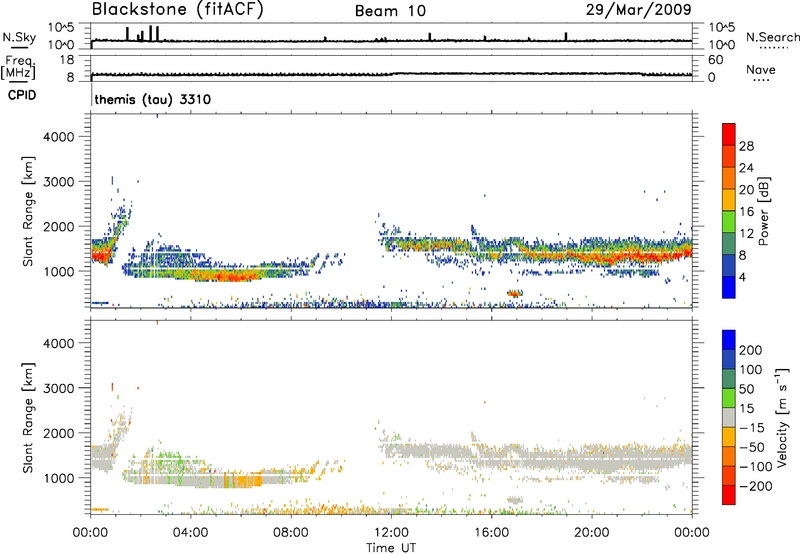Pick the dark blue top velocity colorbar segment
This screenshot has width=800, height=554.
[x=729, y=340]
